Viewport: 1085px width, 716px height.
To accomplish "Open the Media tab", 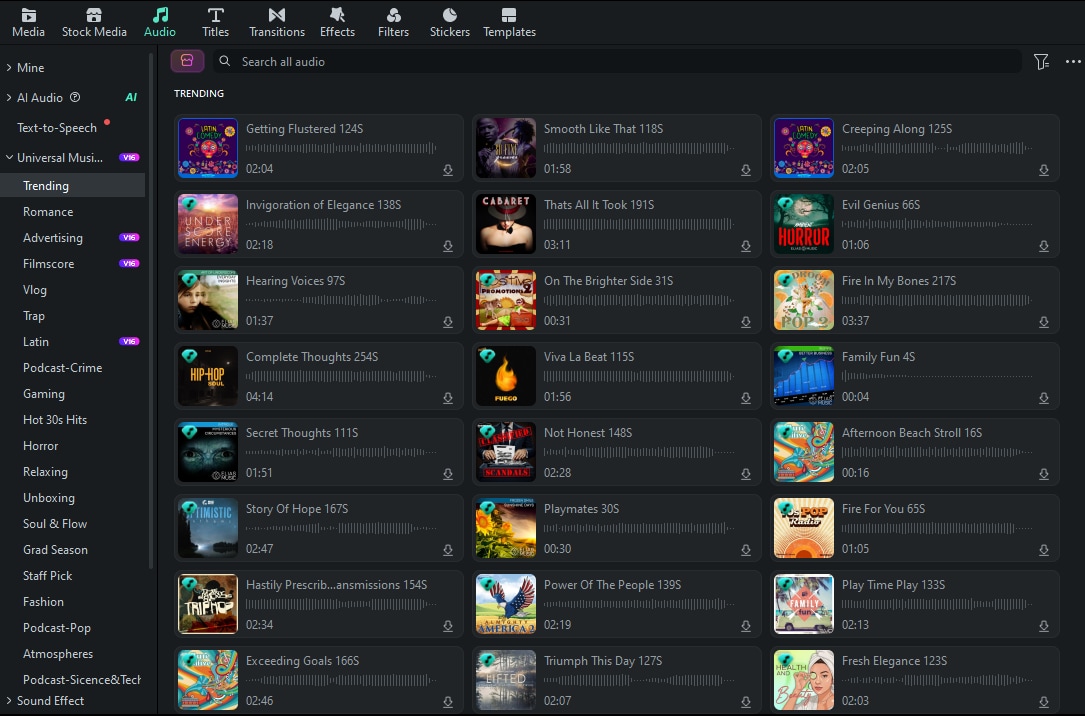I will 28,23.
